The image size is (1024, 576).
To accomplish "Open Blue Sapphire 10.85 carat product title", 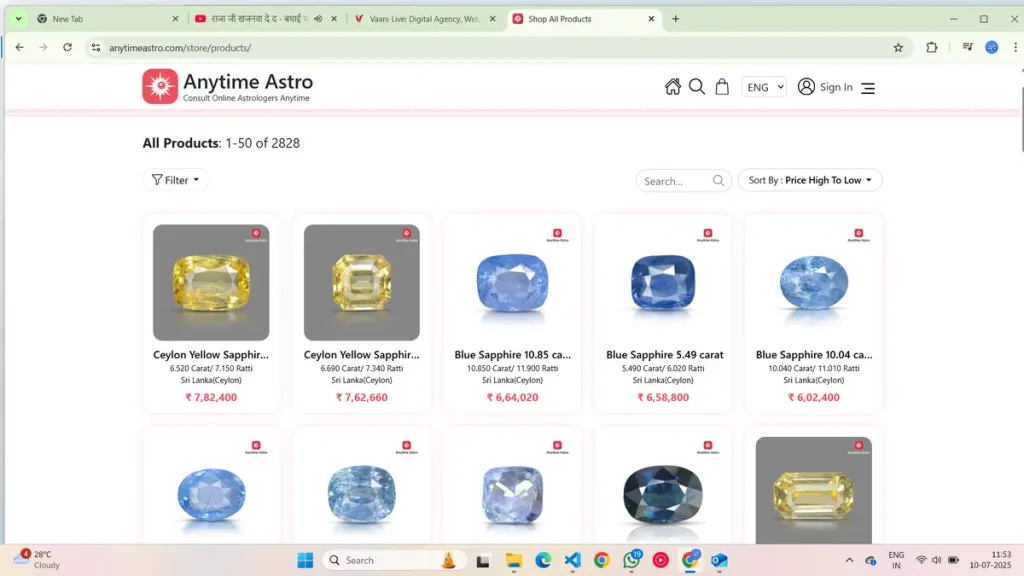I will [513, 355].
